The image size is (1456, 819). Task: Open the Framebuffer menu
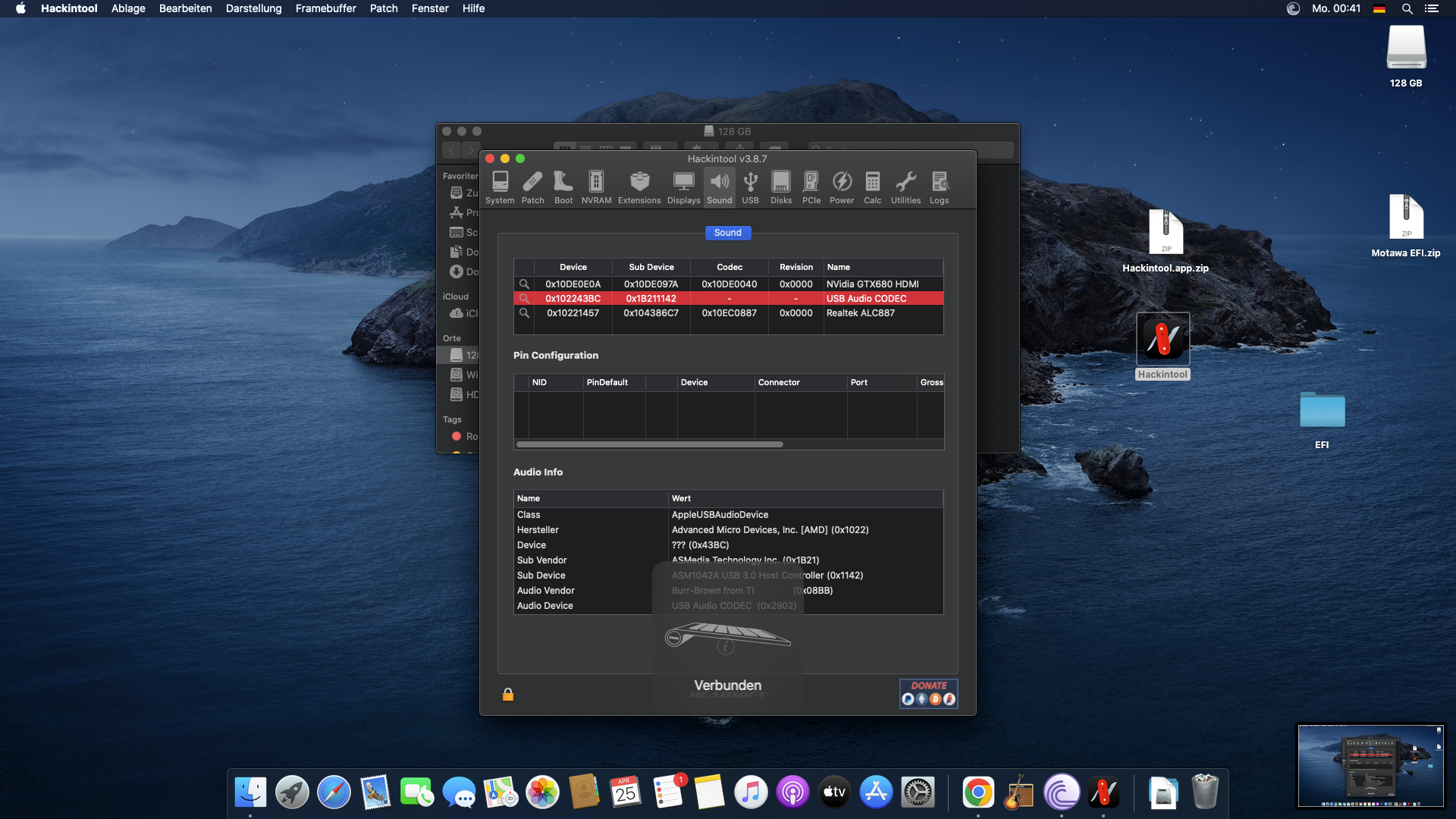325,8
